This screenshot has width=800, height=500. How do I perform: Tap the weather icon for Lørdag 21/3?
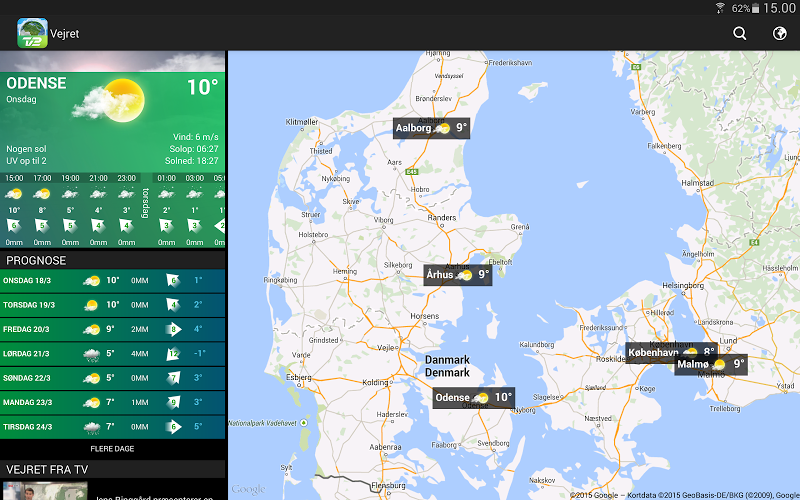tap(92, 355)
